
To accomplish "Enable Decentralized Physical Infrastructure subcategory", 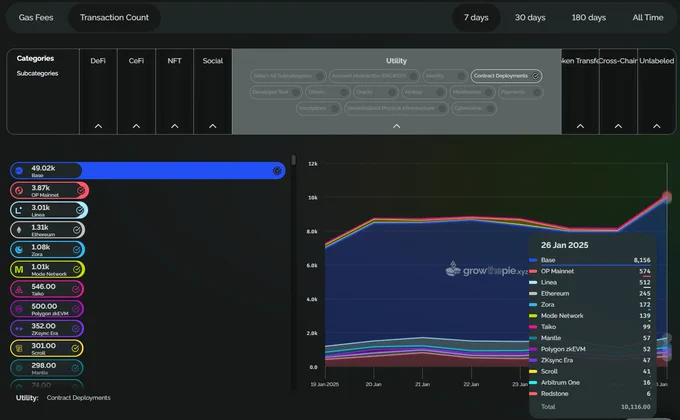I will (x=396, y=108).
